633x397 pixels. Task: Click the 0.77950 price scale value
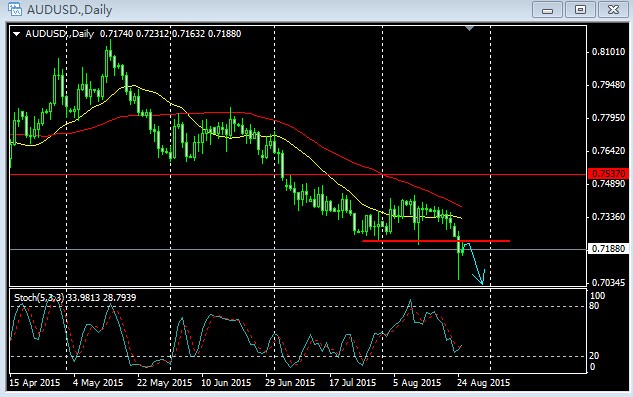pos(608,118)
